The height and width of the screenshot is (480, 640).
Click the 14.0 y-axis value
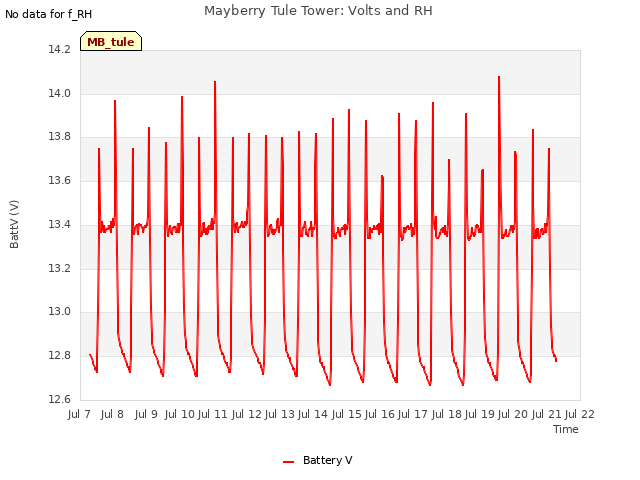click(x=60, y=93)
